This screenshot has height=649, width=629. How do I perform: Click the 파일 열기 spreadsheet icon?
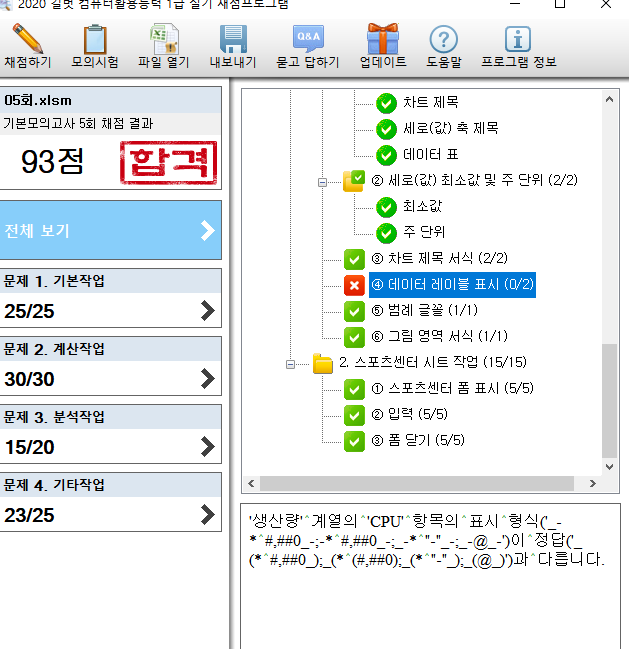pyautogui.click(x=163, y=40)
